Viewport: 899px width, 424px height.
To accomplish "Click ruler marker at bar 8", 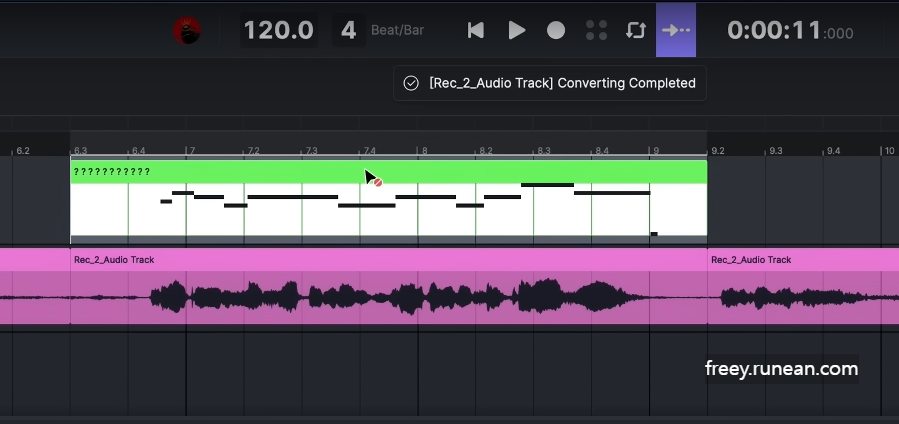I will click(424, 151).
